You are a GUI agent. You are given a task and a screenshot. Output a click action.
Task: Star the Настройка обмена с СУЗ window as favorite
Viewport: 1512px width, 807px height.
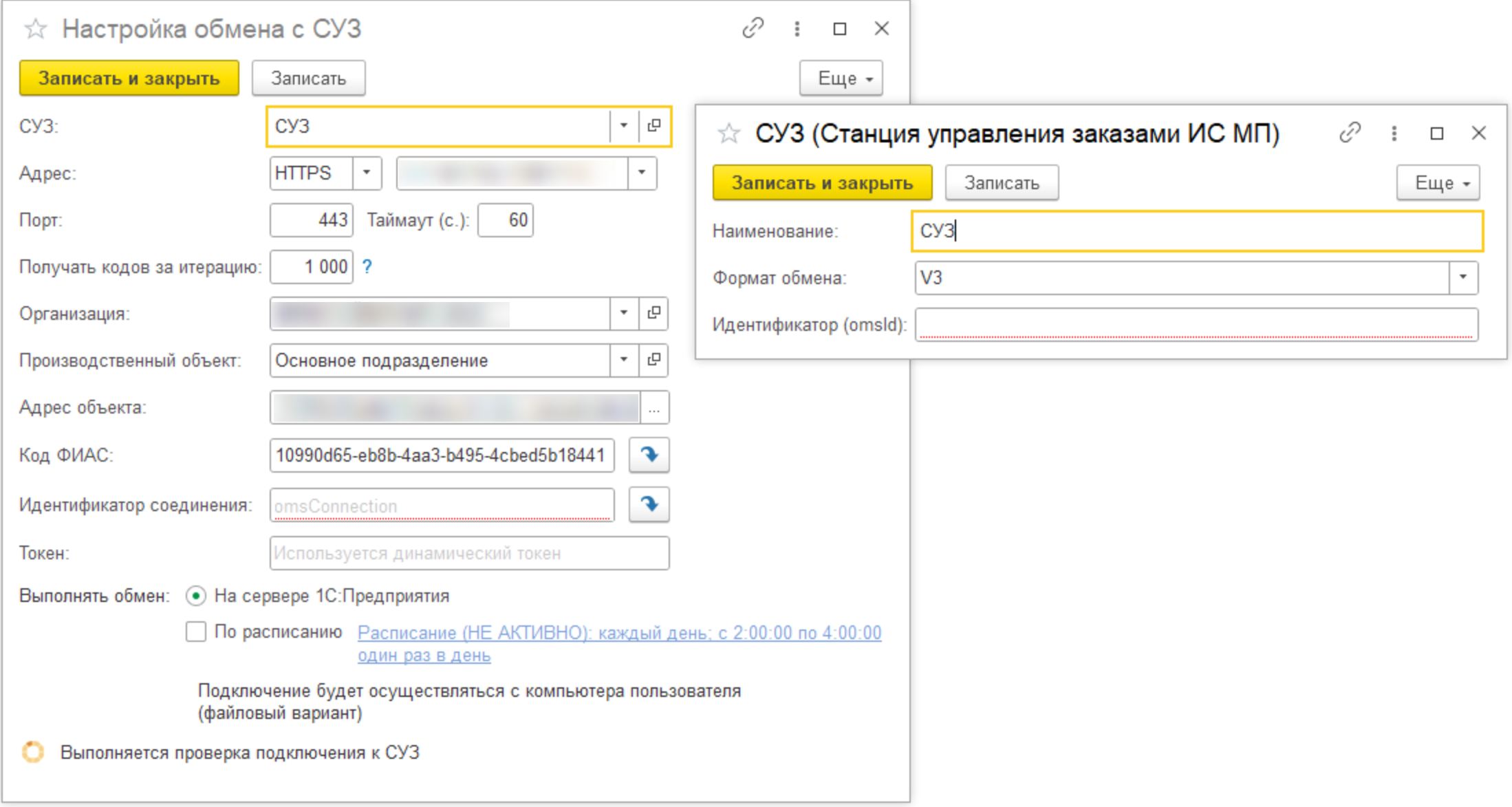36,29
